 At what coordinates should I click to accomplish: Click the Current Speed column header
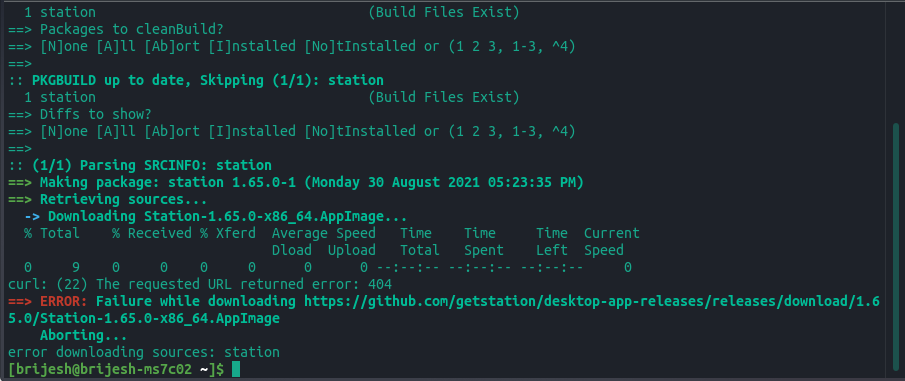(611, 241)
